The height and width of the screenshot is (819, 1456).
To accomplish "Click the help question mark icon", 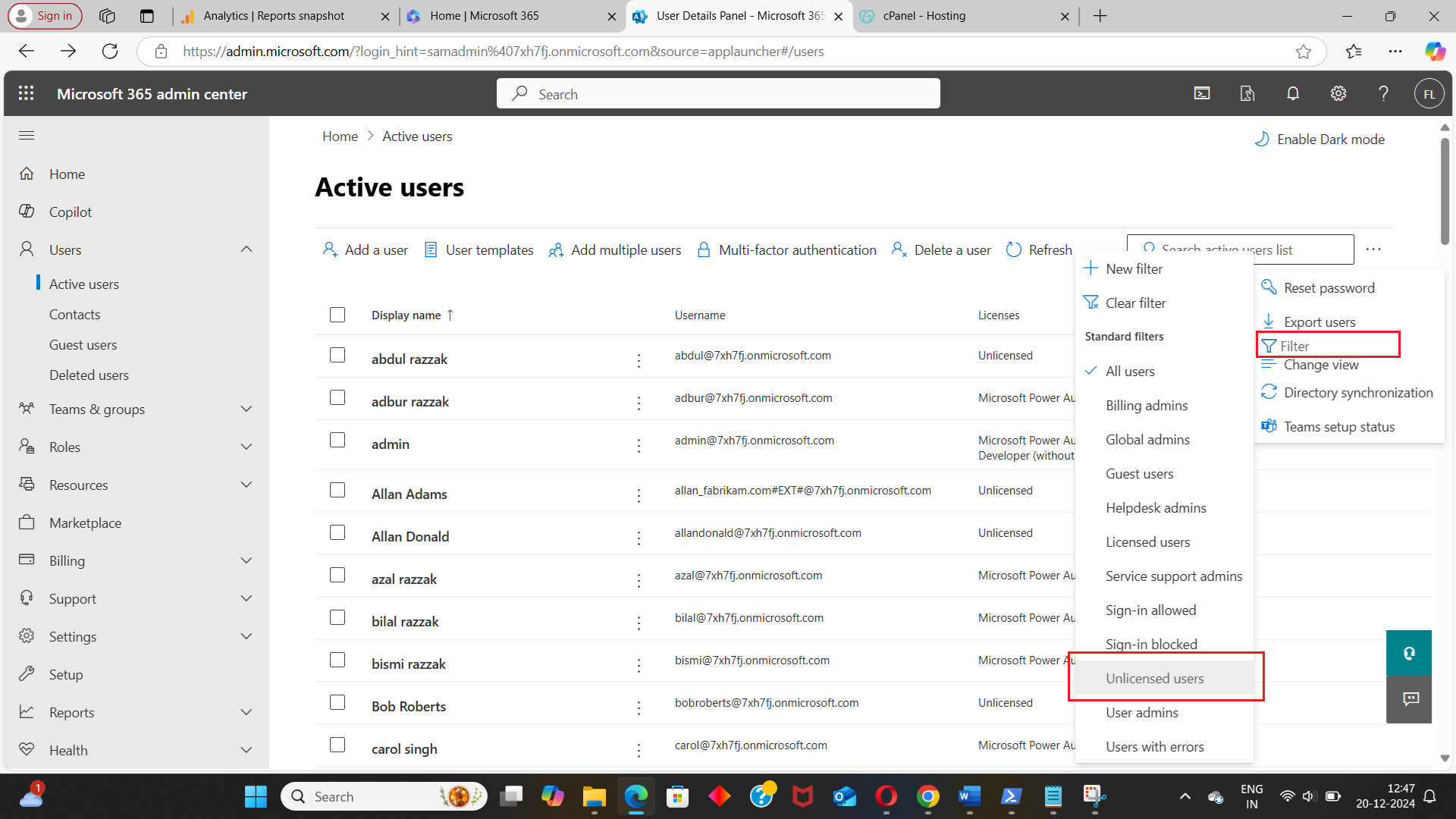I will coord(1383,93).
